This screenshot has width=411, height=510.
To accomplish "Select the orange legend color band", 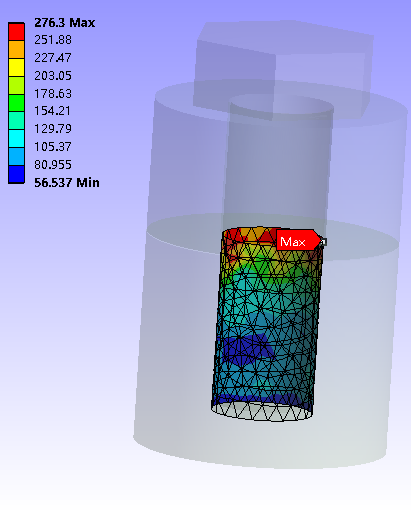I will coord(16,50).
